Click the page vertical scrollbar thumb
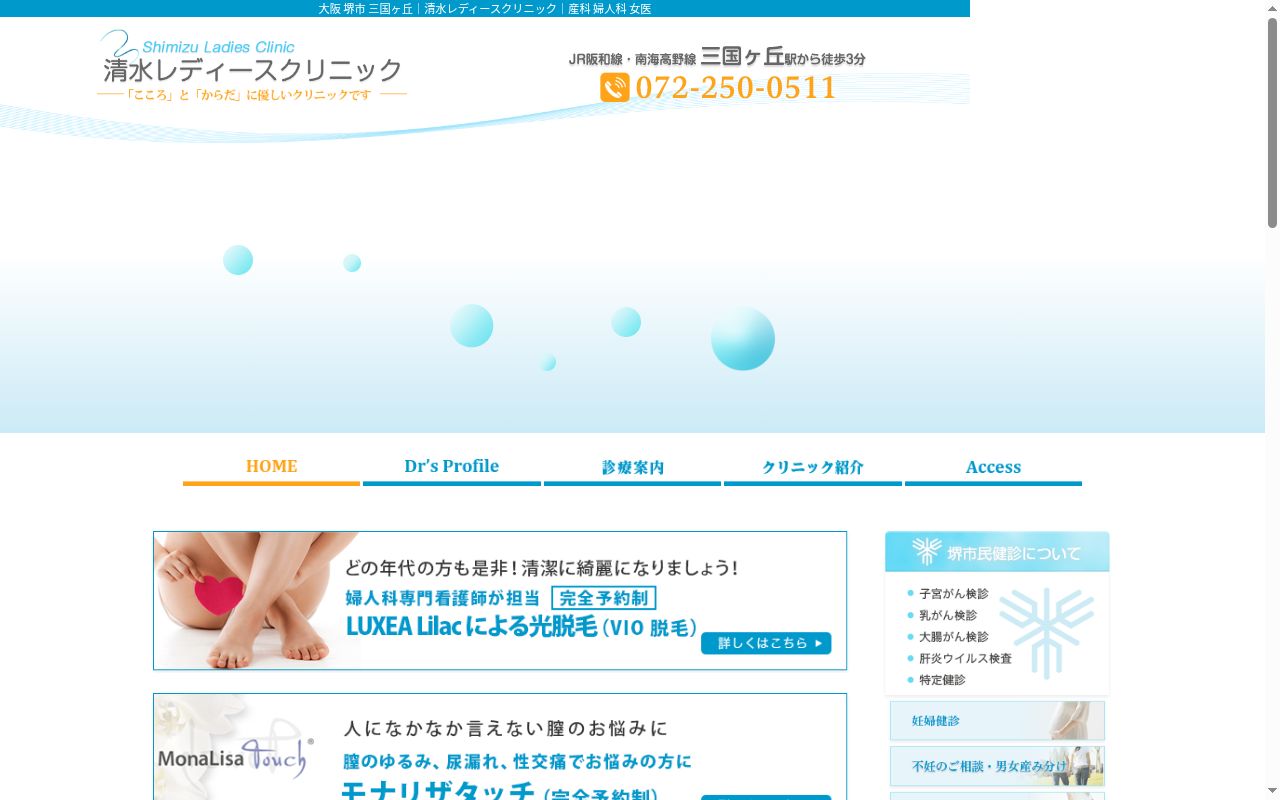 [1272, 122]
